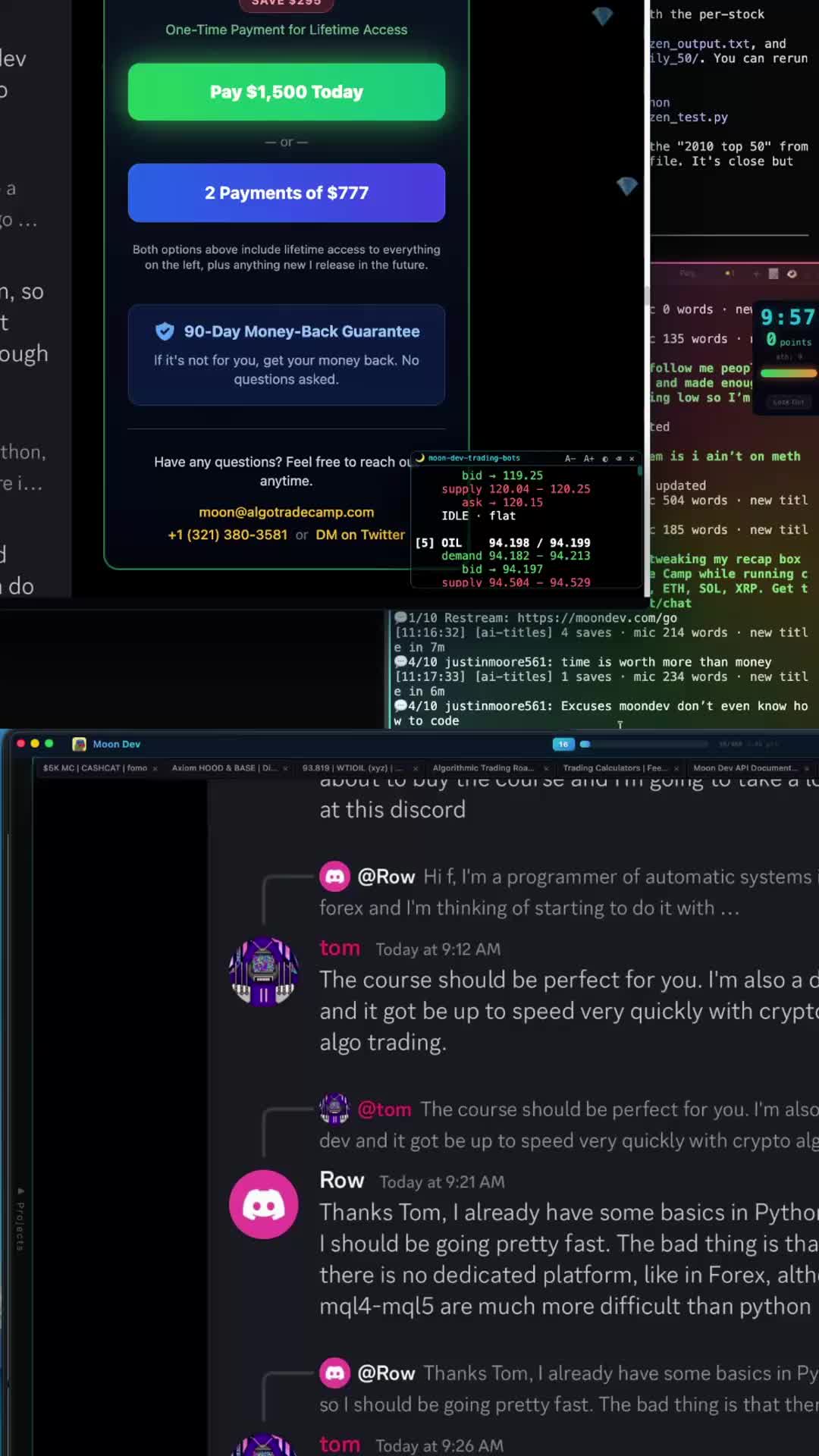The image size is (819, 1456).
Task: Increase font with A+ in trading-bots widget
Action: click(x=588, y=458)
